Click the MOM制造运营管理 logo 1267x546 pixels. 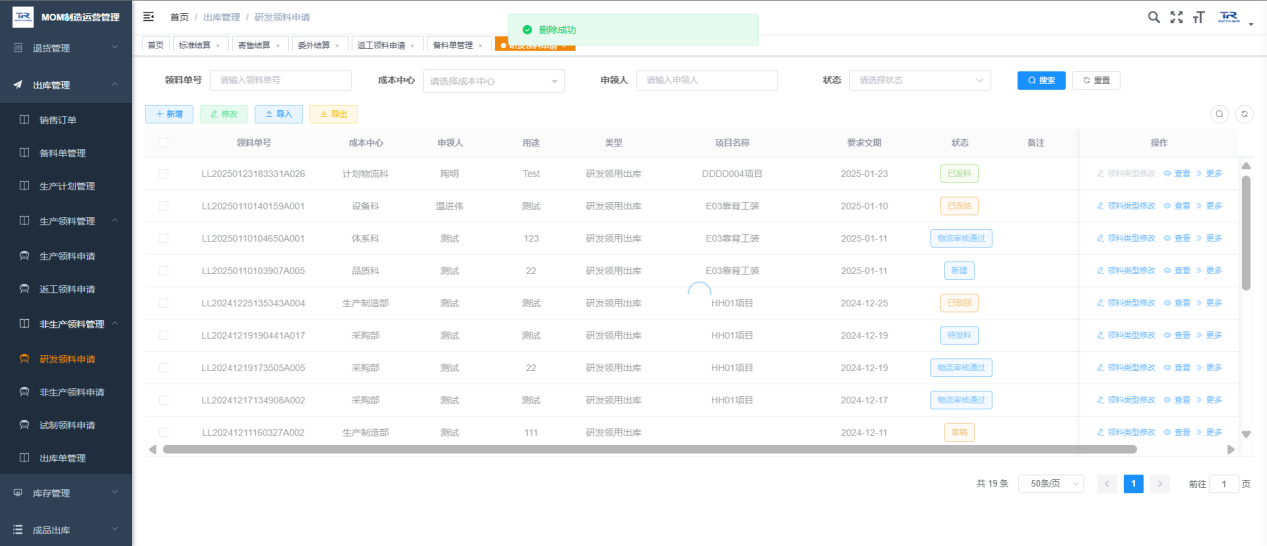coord(23,17)
